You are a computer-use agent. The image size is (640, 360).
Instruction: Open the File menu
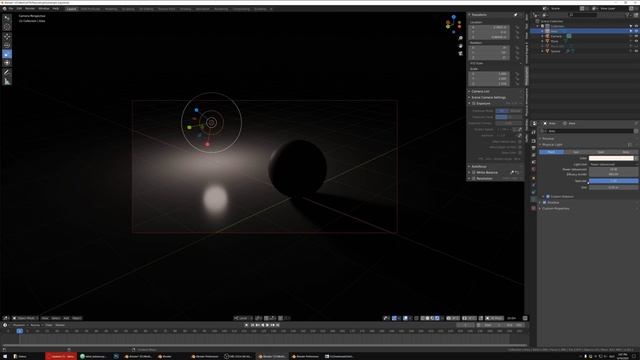tap(11, 9)
